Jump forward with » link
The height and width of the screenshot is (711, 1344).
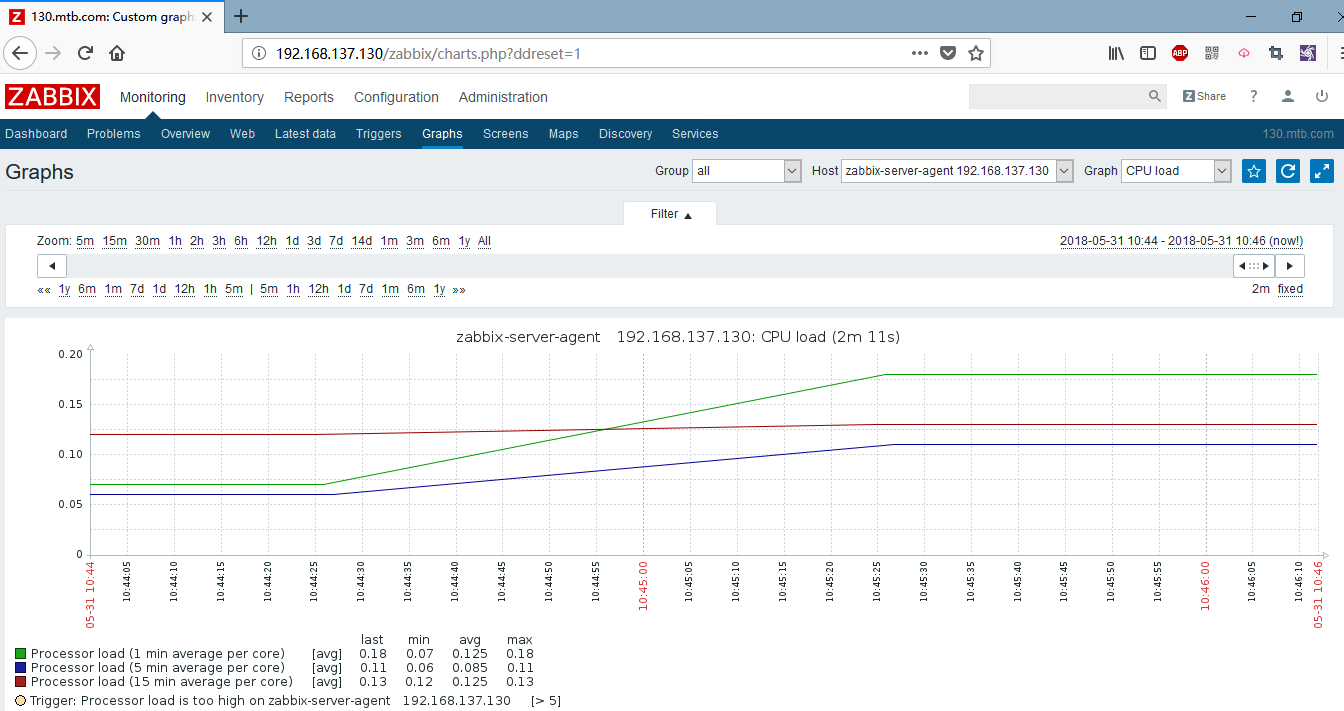pyautogui.click(x=459, y=289)
